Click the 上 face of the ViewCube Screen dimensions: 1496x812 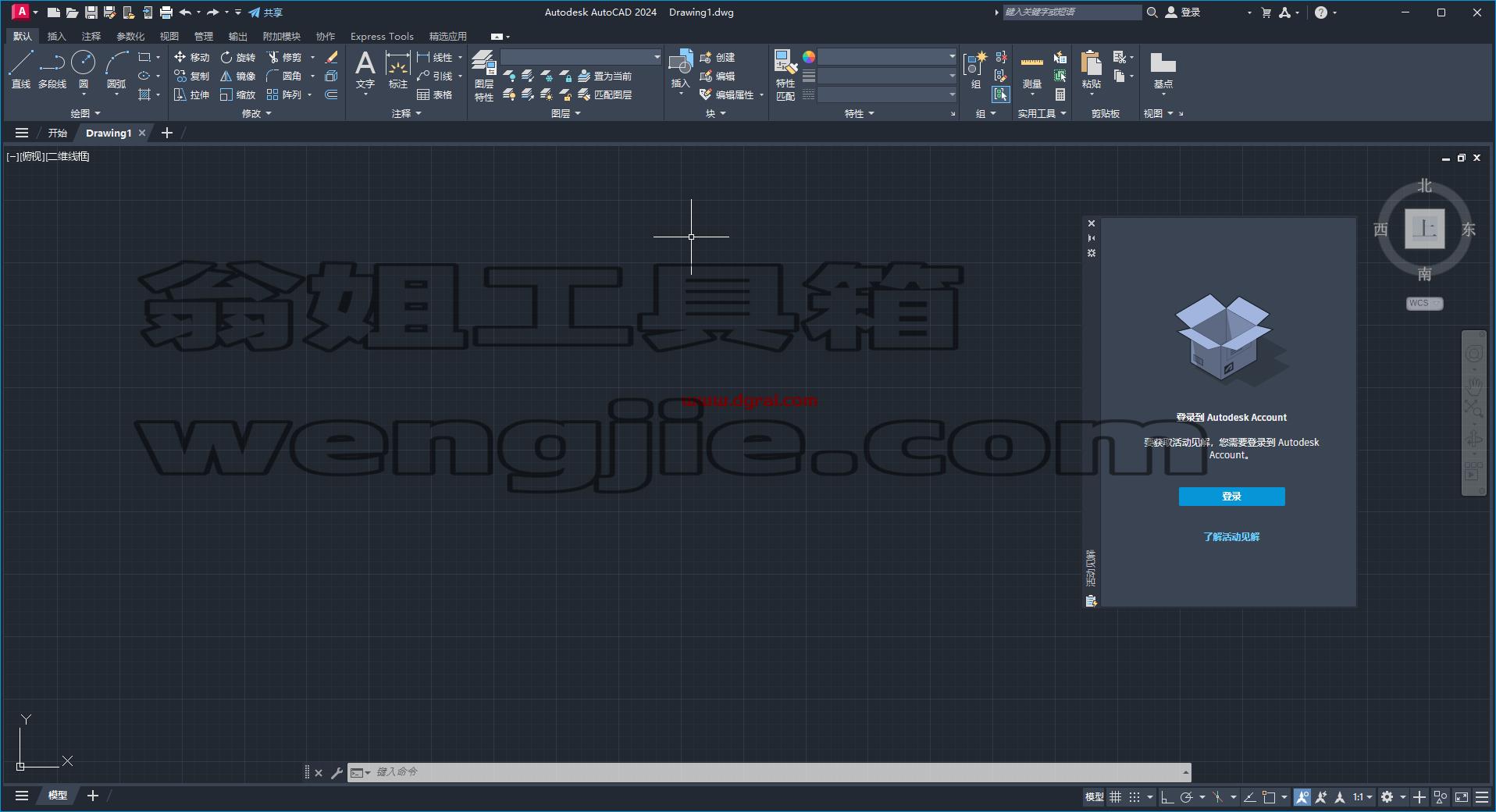point(1425,229)
